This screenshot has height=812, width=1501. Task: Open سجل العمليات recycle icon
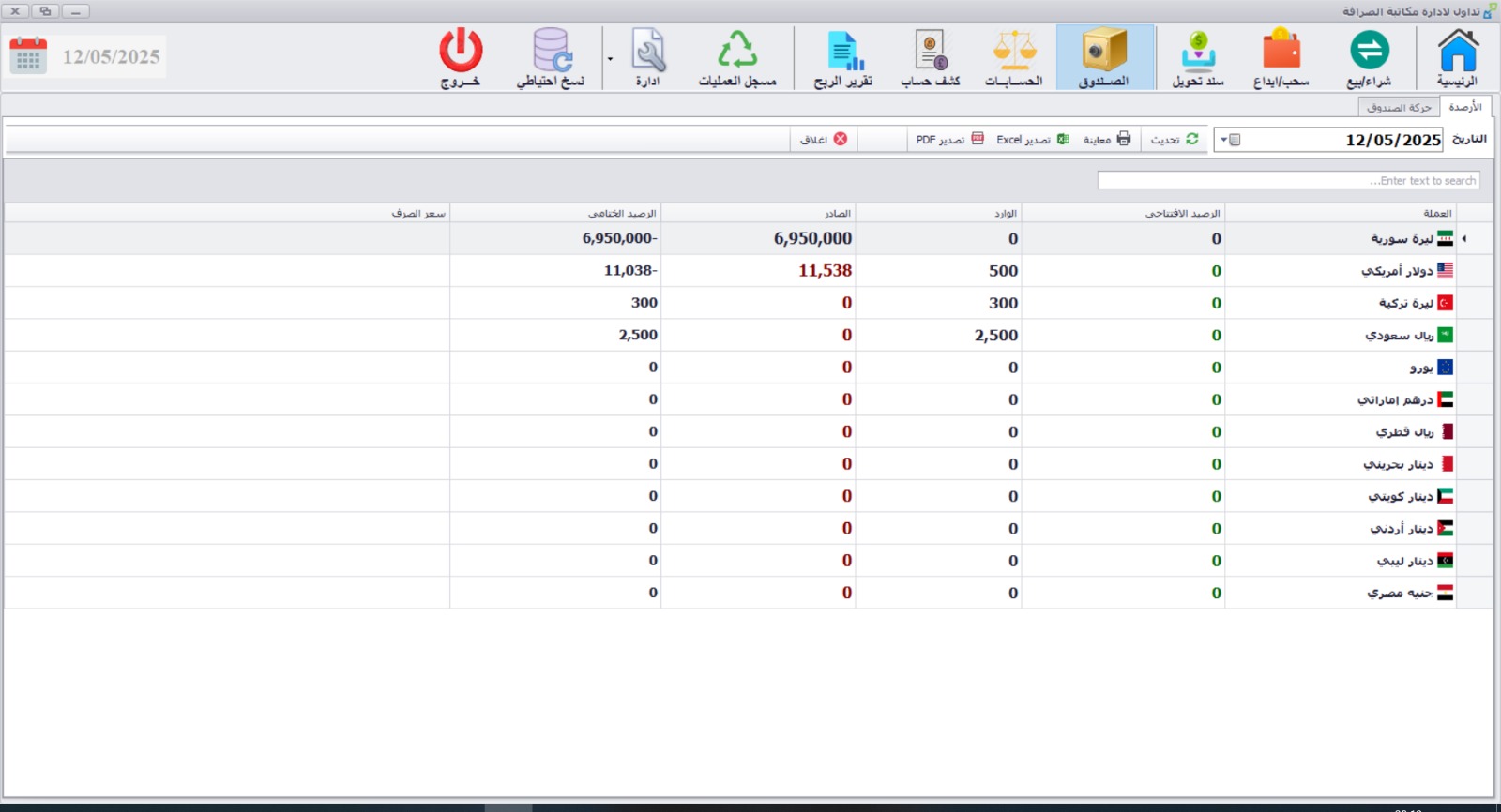click(737, 58)
